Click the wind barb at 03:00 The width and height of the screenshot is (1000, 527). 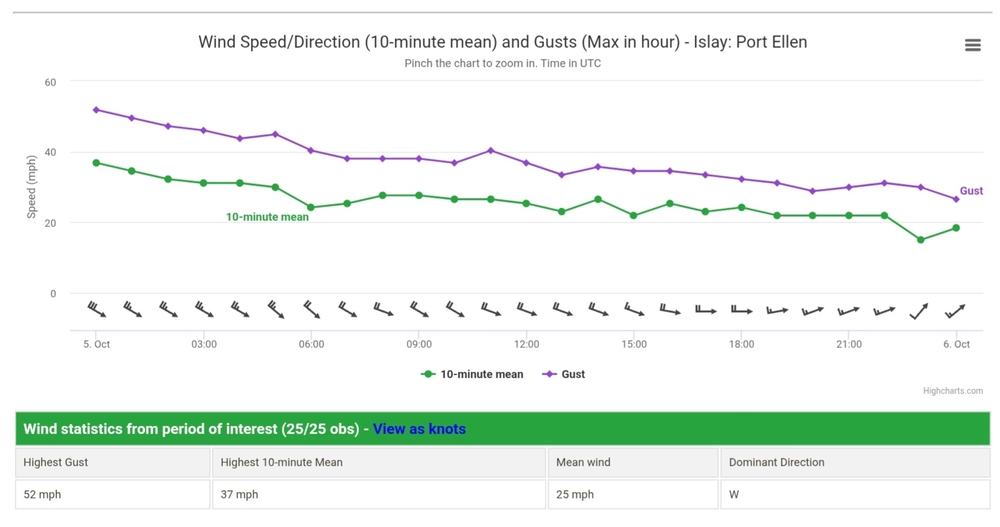[204, 309]
